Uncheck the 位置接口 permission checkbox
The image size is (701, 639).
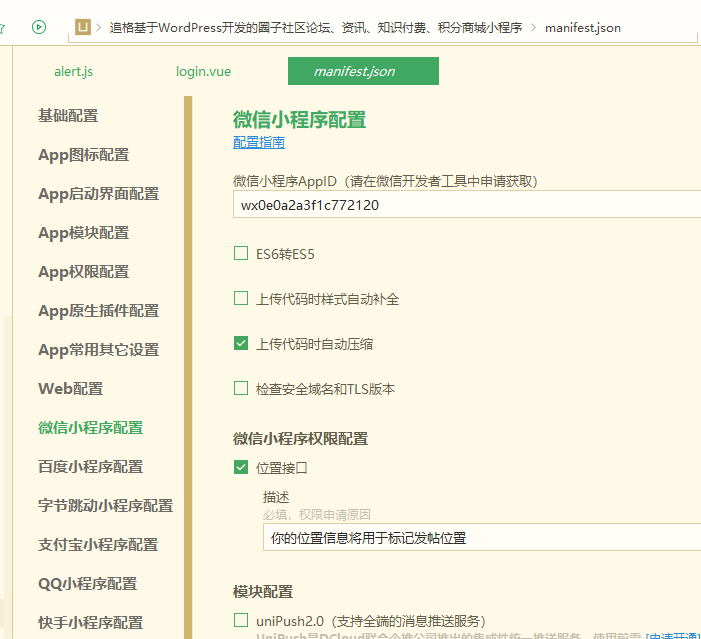point(241,467)
